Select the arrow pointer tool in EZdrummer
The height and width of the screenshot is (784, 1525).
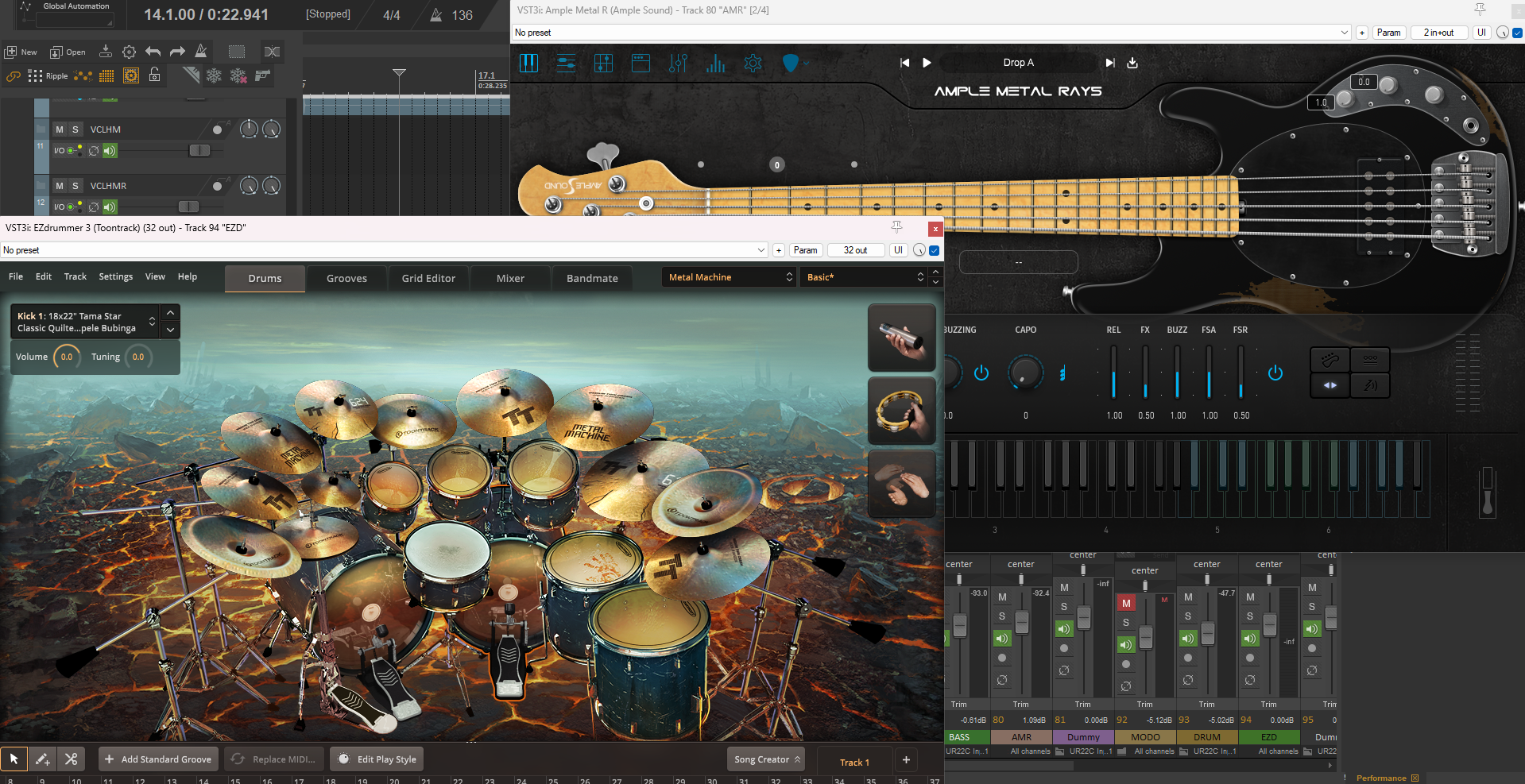[14, 759]
